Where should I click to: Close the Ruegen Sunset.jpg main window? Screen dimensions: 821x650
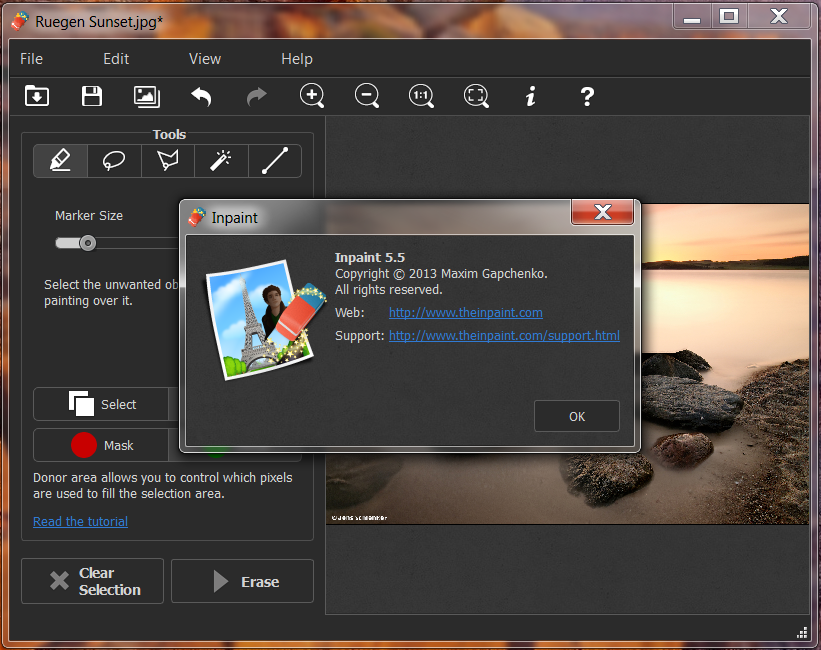point(779,17)
